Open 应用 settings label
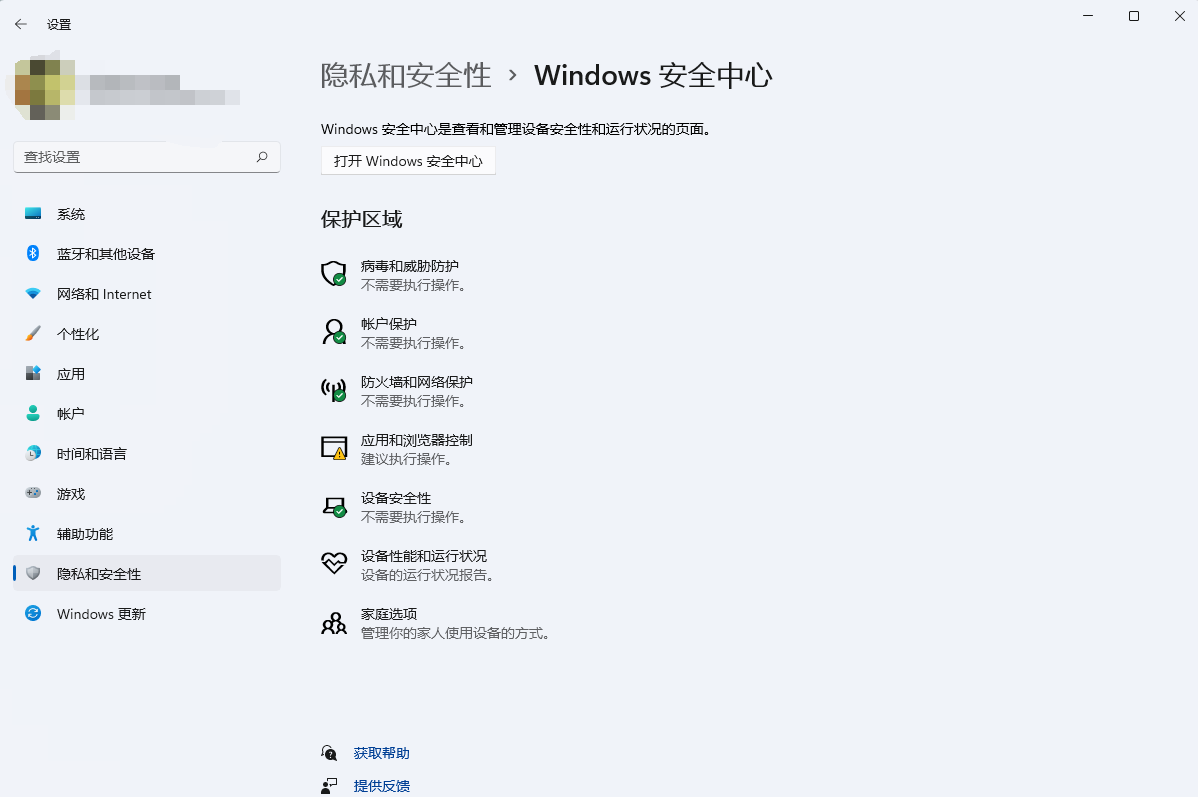This screenshot has width=1198, height=797. pos(71,374)
